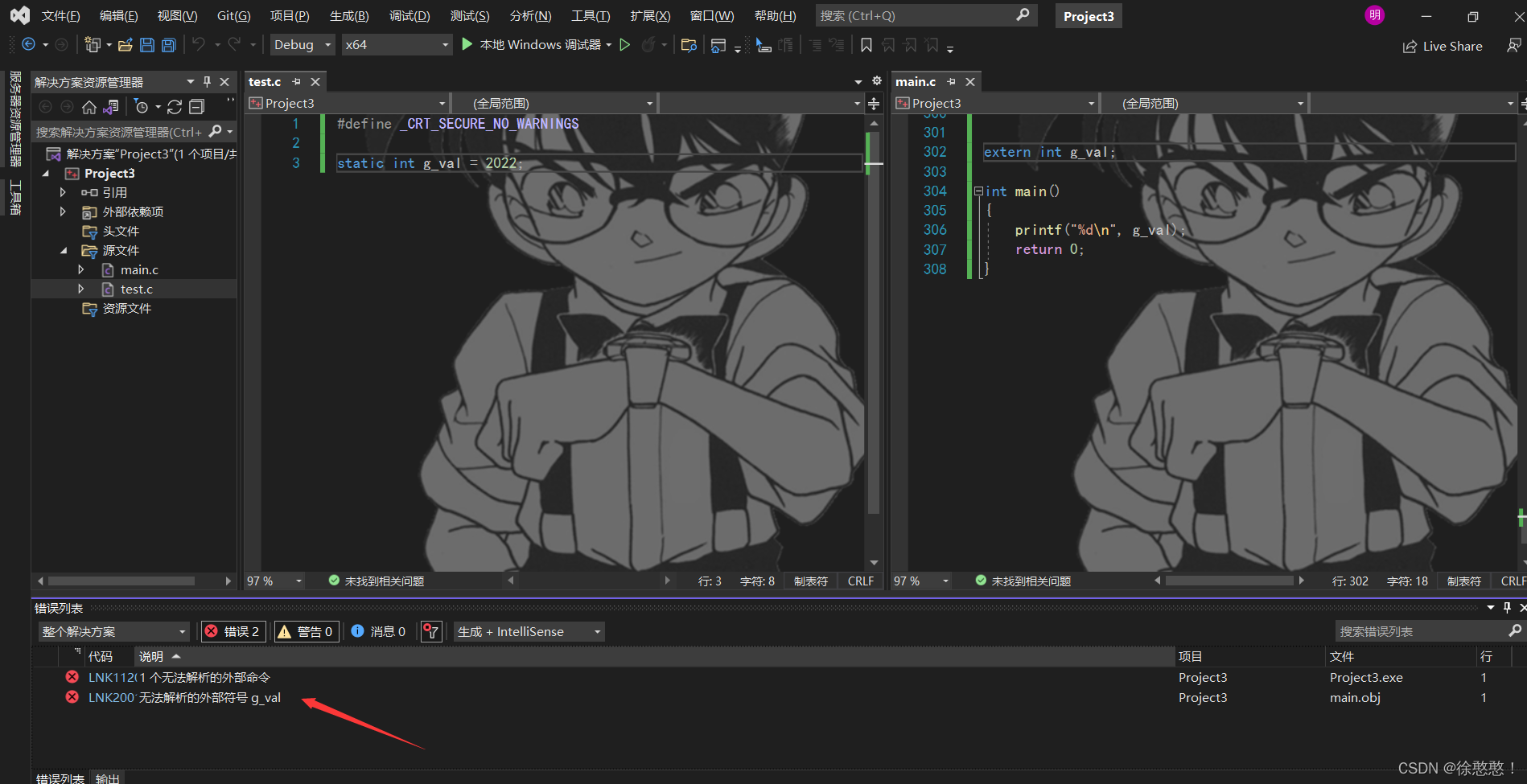
Task: Click the Find in Files folder-search icon
Action: click(x=689, y=45)
